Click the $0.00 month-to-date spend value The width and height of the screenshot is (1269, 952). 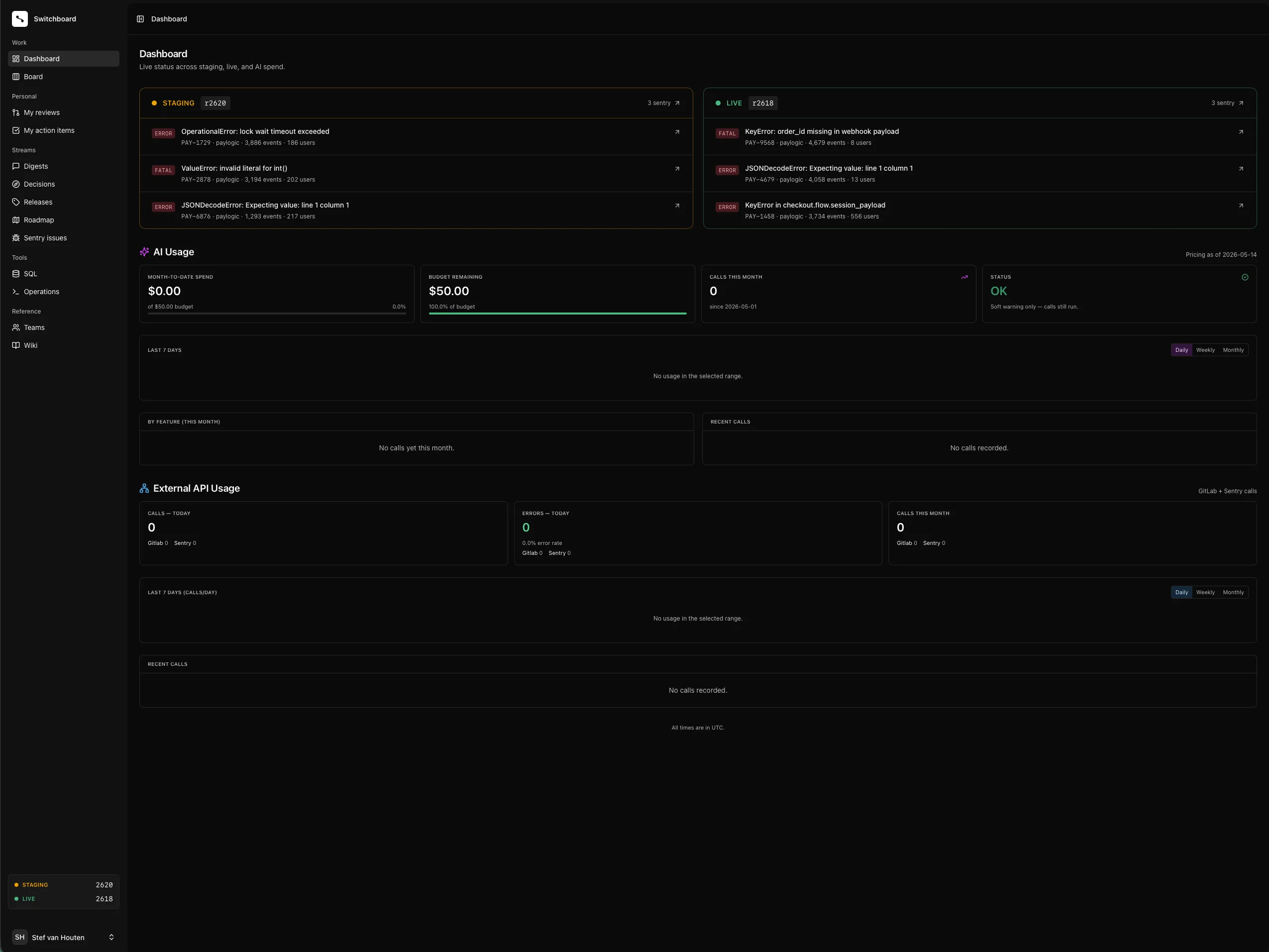(164, 291)
